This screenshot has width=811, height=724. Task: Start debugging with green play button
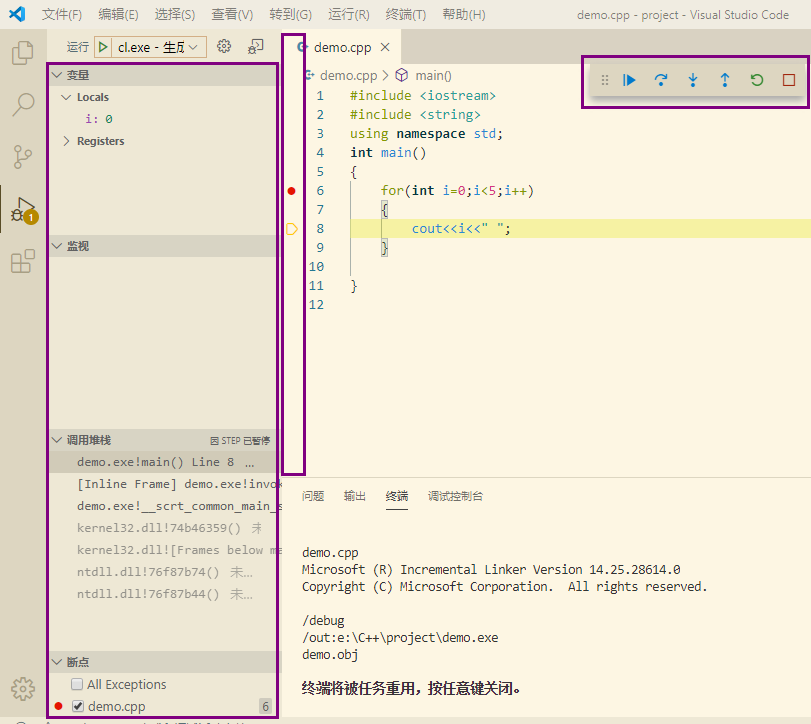[x=103, y=47]
